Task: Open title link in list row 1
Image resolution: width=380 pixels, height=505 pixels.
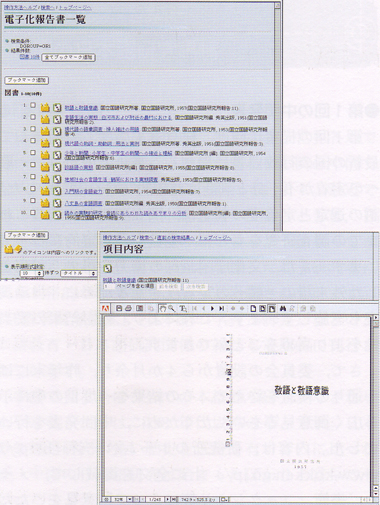Action: coord(81,108)
